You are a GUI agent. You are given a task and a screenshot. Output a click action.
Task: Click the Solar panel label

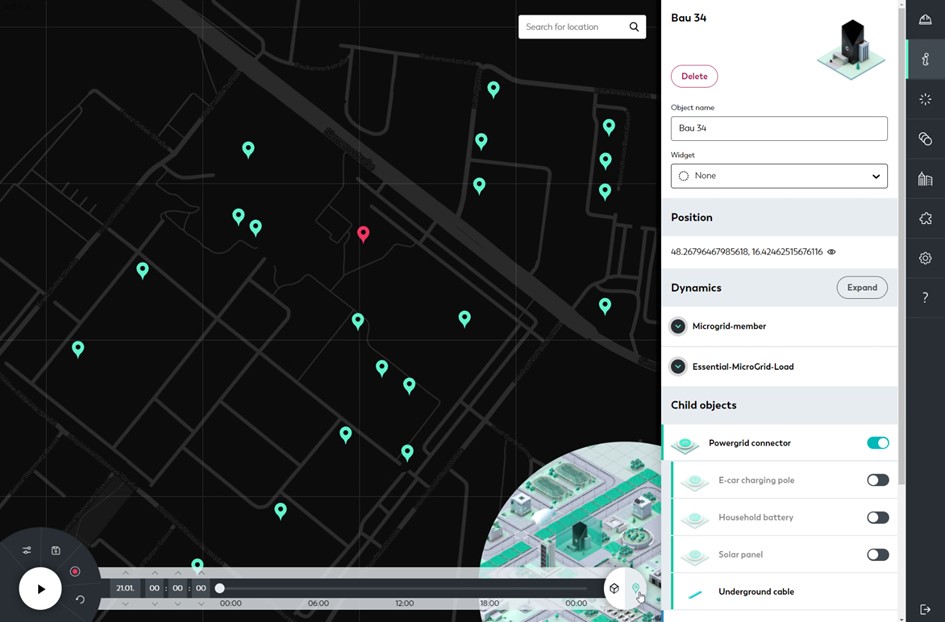pos(741,554)
